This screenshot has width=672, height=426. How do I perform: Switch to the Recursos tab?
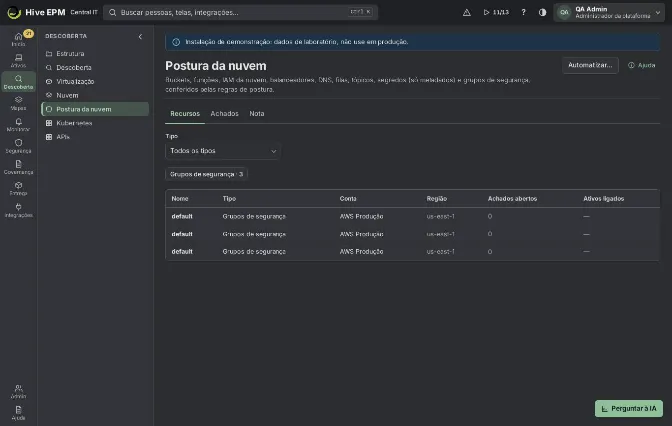[185, 114]
